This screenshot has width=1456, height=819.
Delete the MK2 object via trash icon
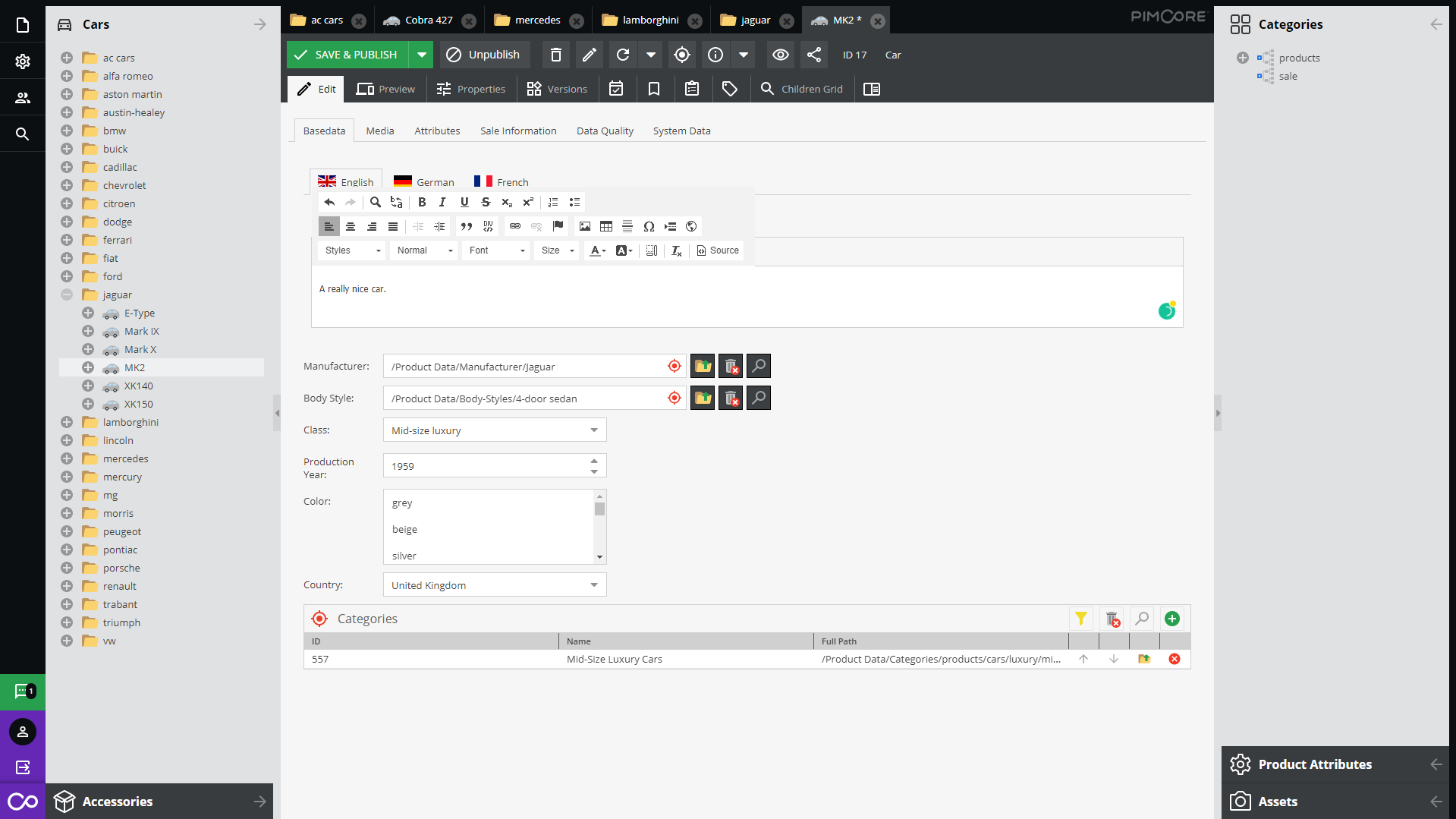(556, 55)
